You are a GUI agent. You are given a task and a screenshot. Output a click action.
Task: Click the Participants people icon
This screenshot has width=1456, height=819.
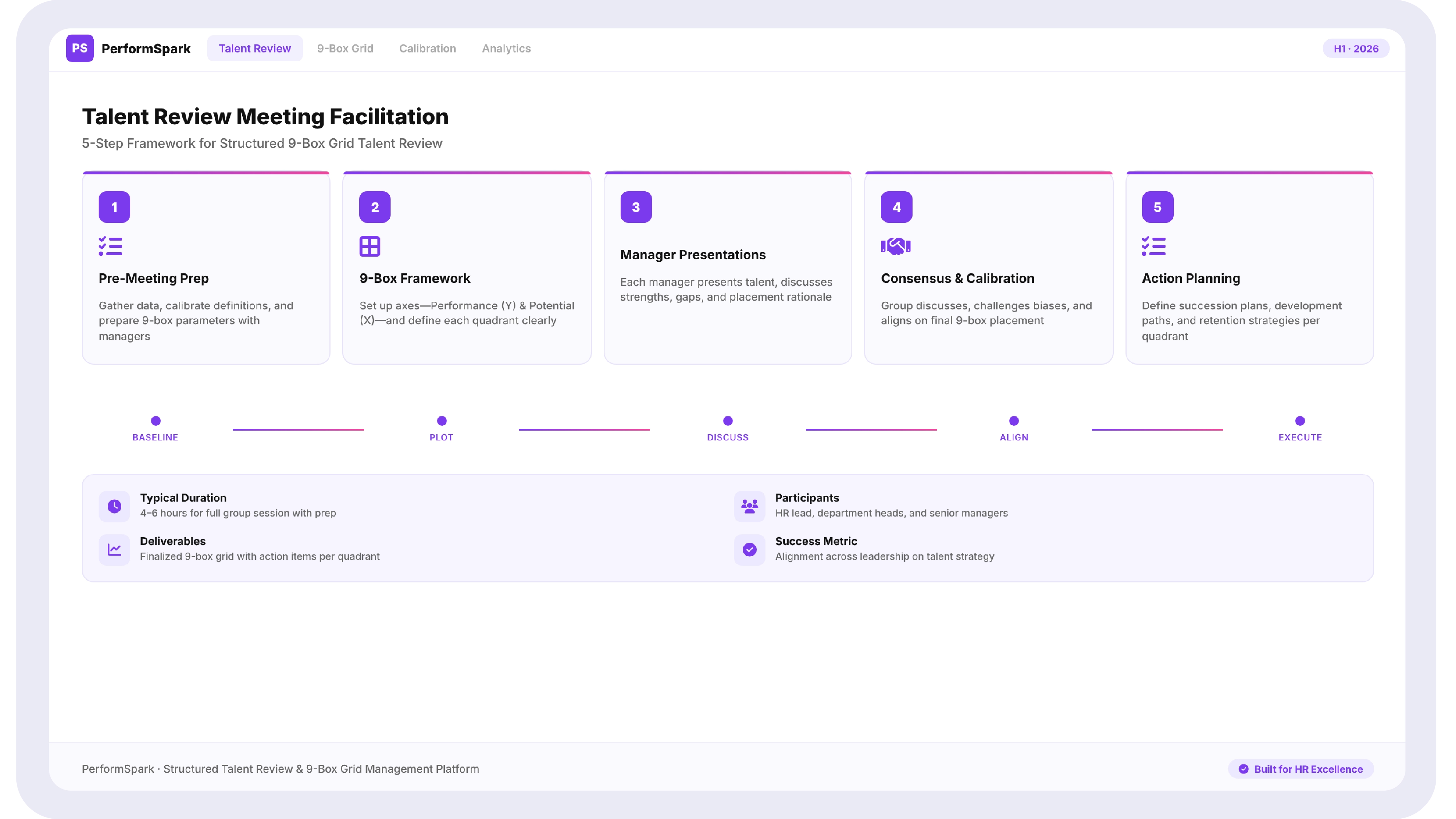click(x=749, y=506)
